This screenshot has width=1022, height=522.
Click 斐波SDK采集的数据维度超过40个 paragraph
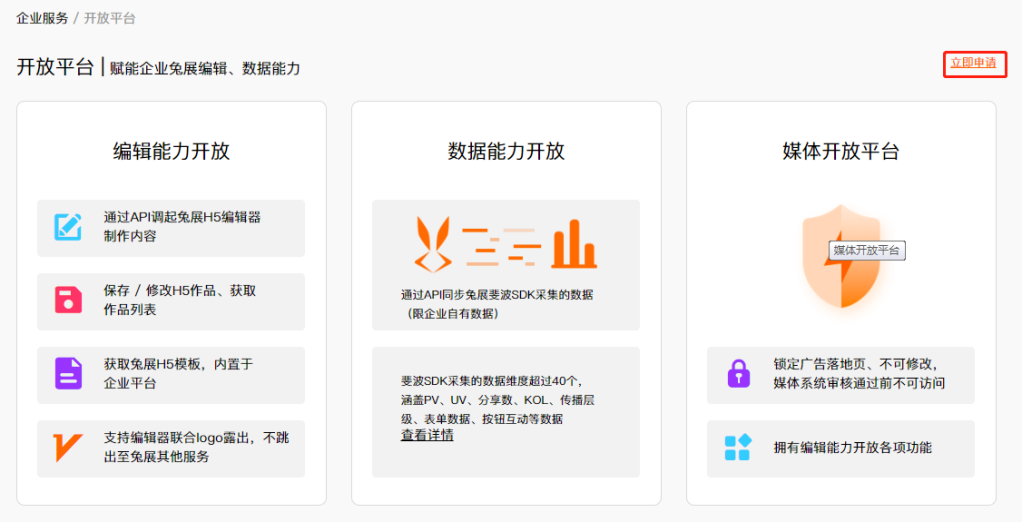tap(497, 399)
